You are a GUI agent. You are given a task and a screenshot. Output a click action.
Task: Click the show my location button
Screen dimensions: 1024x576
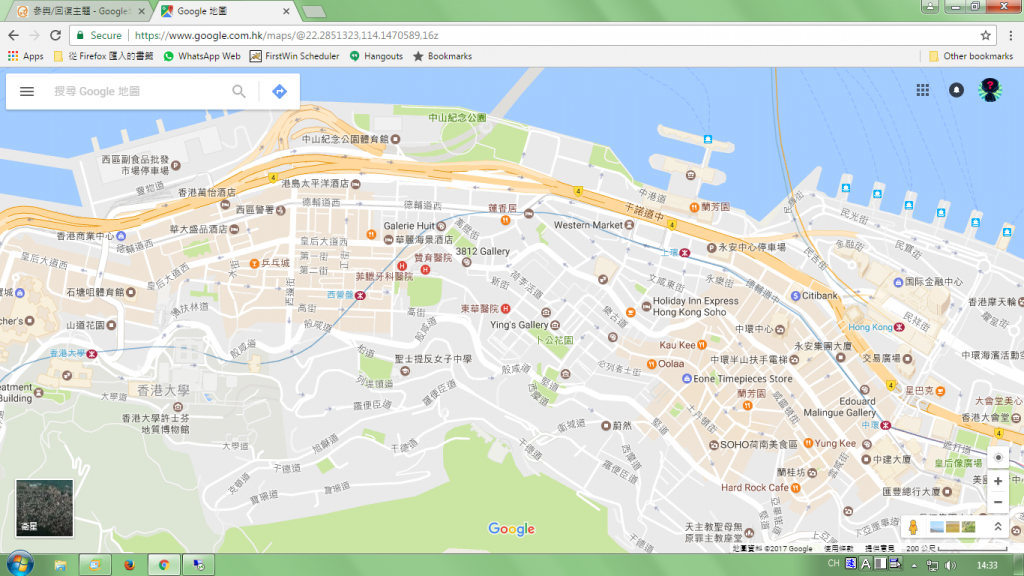pyautogui.click(x=997, y=457)
